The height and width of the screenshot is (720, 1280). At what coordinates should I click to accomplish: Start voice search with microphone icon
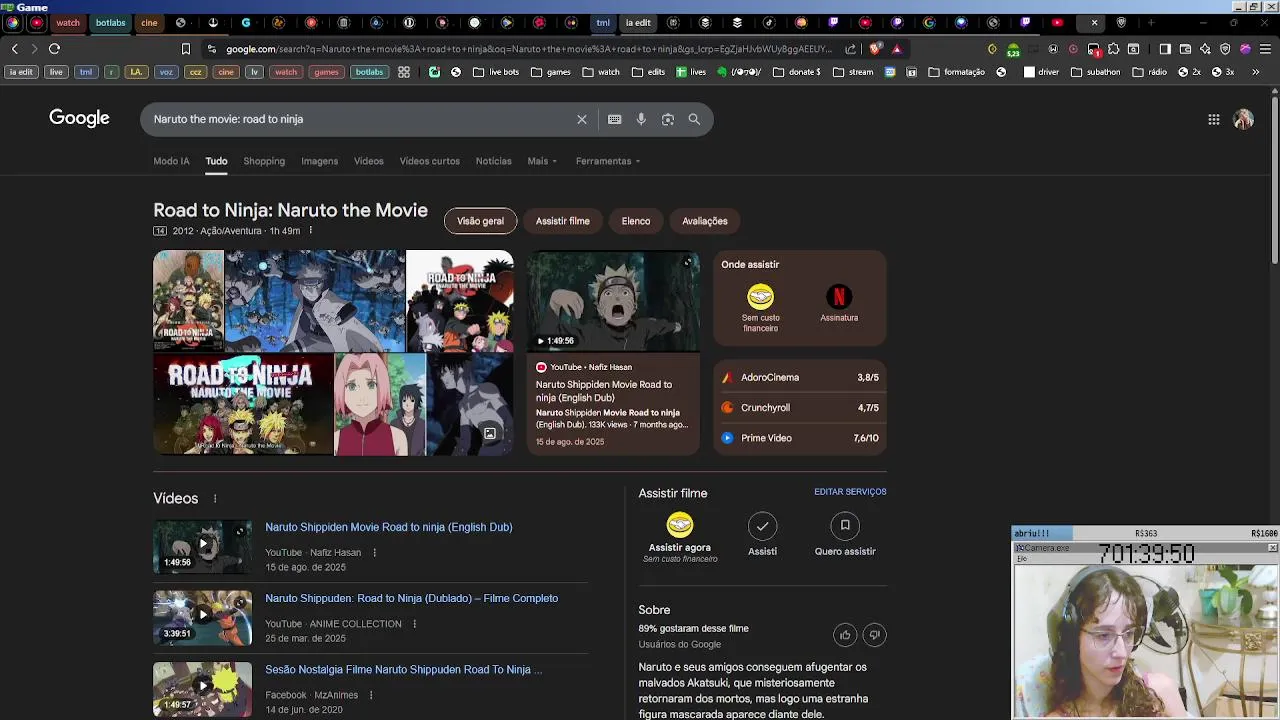point(641,119)
